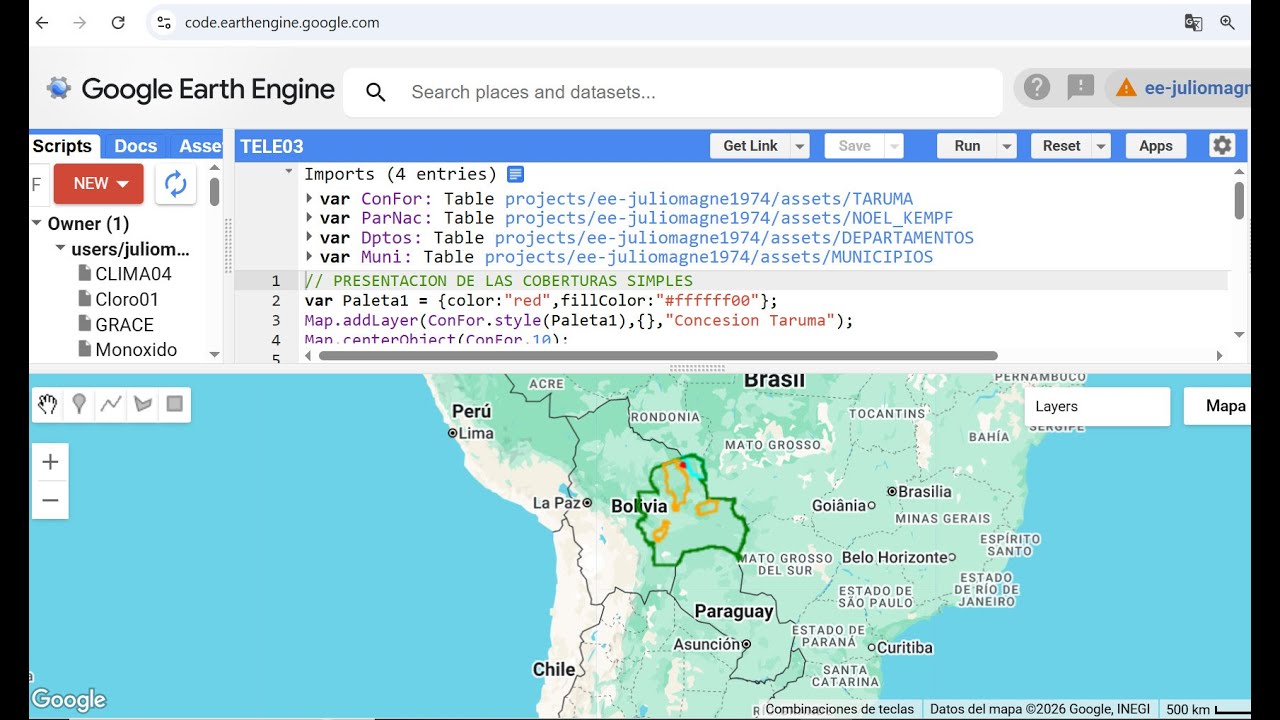Image resolution: width=1280 pixels, height=720 pixels.
Task: Click the scripts filter input box
Action: (38, 184)
